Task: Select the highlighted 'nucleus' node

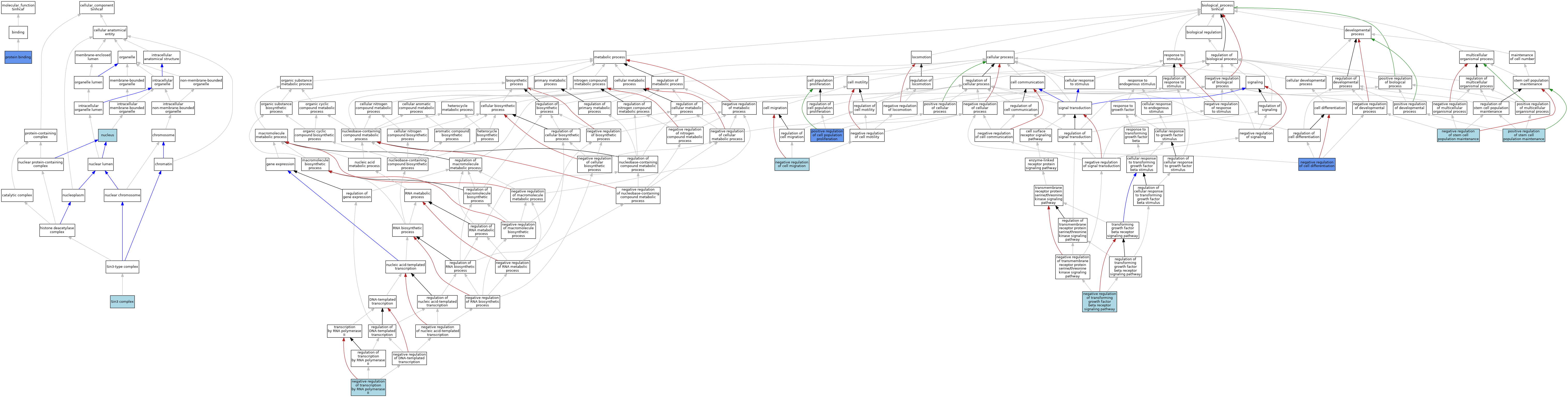Action: click(108, 135)
